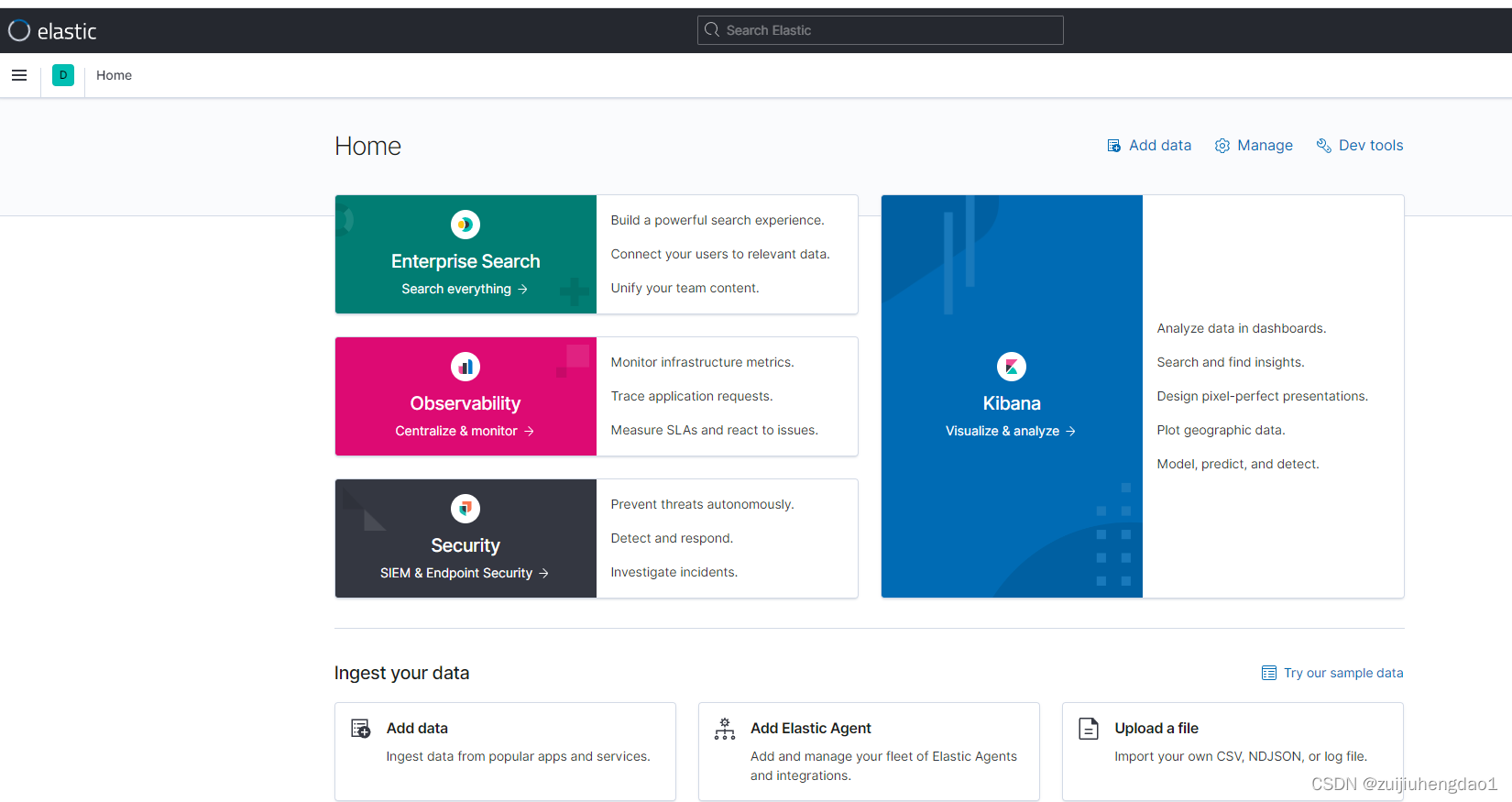Click the Kibana logo icon
1512x802 pixels.
click(x=1012, y=367)
